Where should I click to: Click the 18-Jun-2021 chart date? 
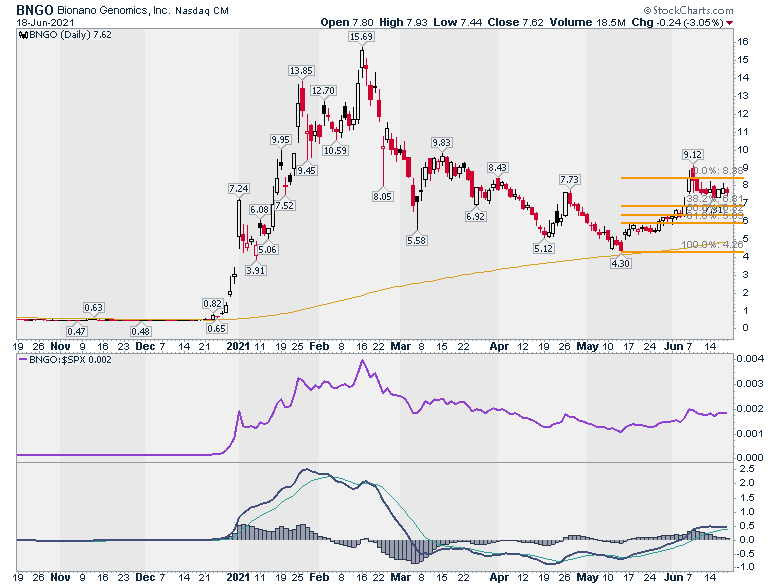(45, 22)
